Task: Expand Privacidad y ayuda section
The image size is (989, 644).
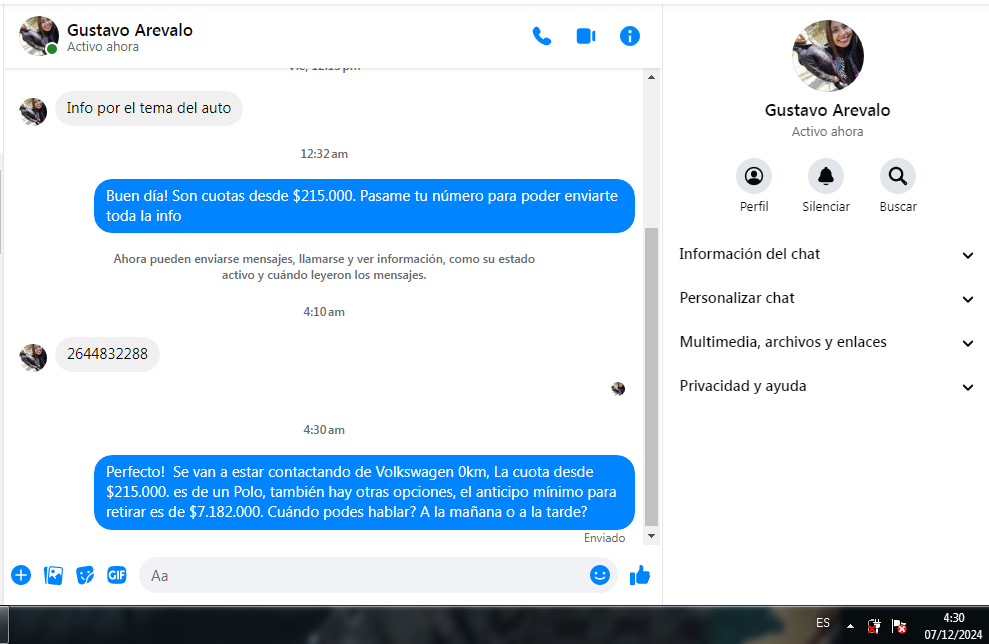Action: (x=826, y=387)
